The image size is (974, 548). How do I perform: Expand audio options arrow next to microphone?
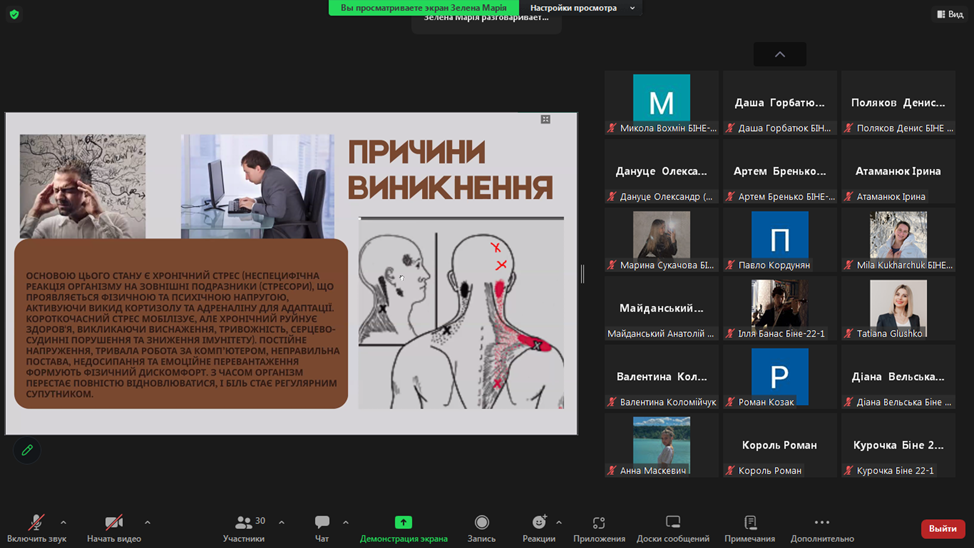click(63, 522)
